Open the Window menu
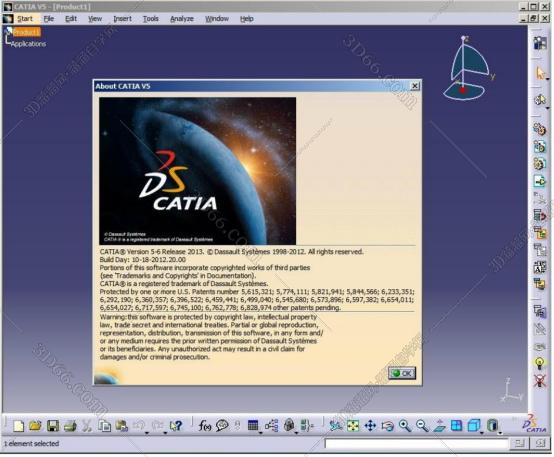The width and height of the screenshot is (554, 457). tap(217, 19)
